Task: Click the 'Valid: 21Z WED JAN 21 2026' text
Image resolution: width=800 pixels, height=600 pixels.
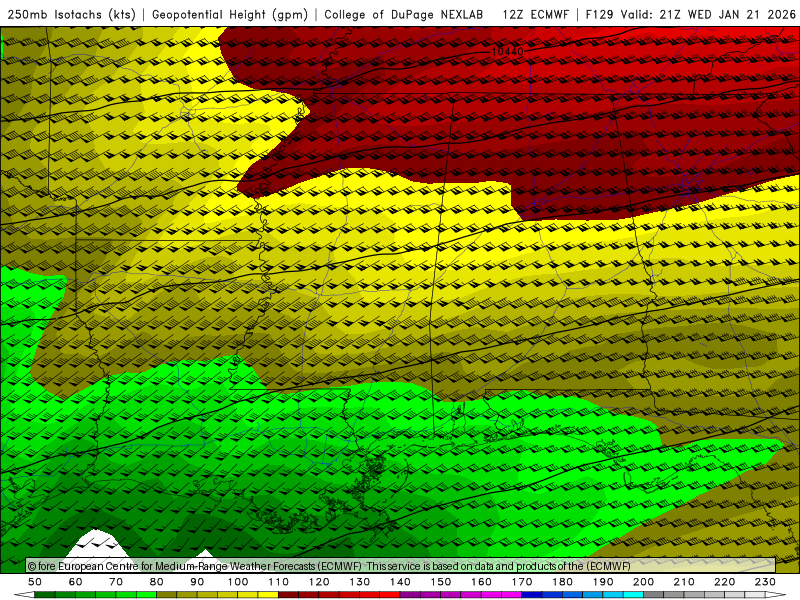Action: point(708,14)
